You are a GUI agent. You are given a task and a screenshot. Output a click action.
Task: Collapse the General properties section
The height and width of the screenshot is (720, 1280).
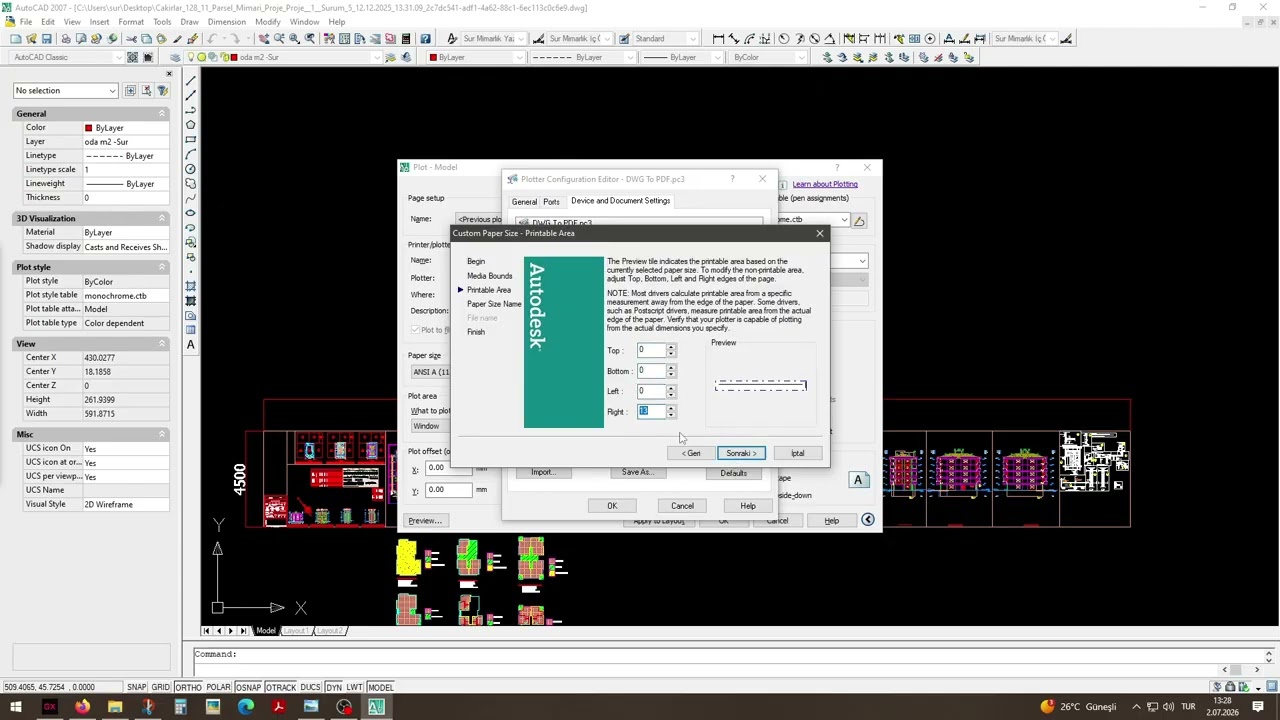161,114
